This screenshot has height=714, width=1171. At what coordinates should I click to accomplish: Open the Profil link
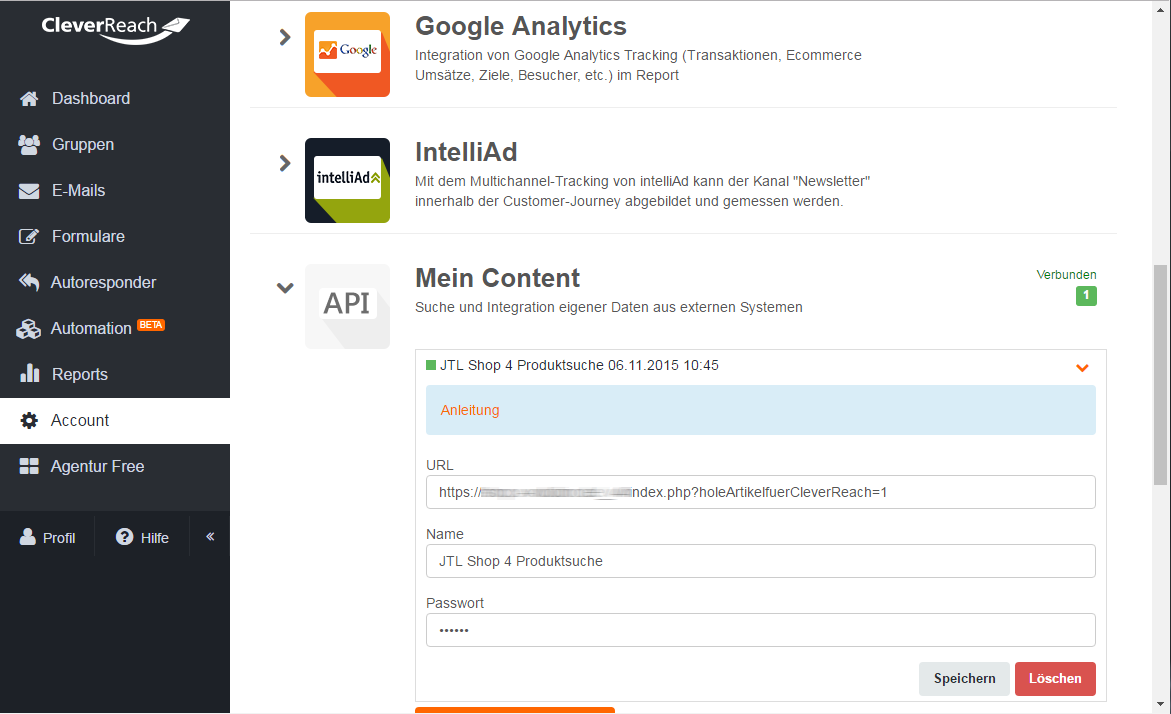coord(48,538)
